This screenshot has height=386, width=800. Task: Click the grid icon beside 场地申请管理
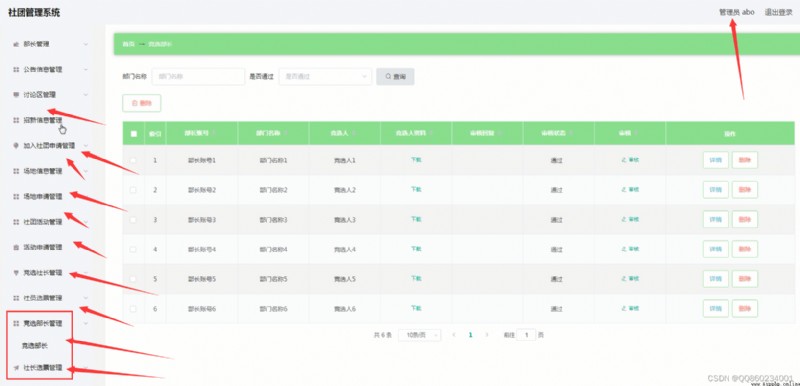[x=15, y=196]
